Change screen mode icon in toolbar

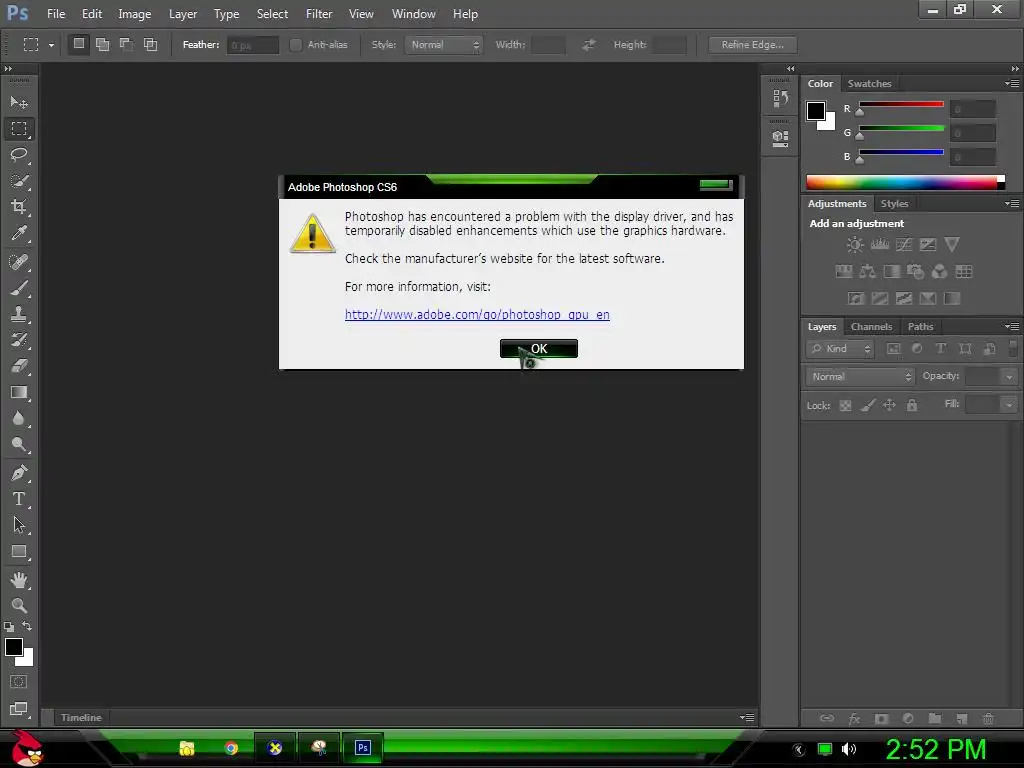click(x=18, y=709)
